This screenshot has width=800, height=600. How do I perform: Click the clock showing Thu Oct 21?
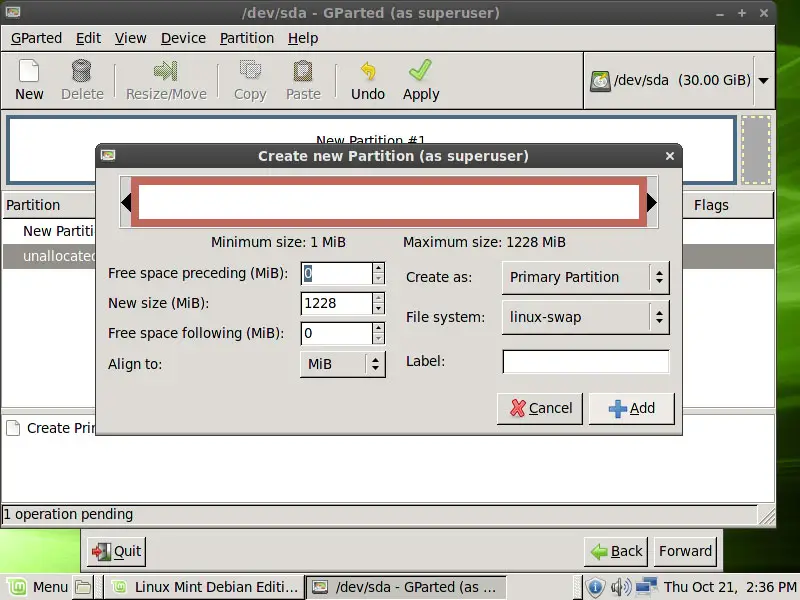pyautogui.click(x=730, y=587)
